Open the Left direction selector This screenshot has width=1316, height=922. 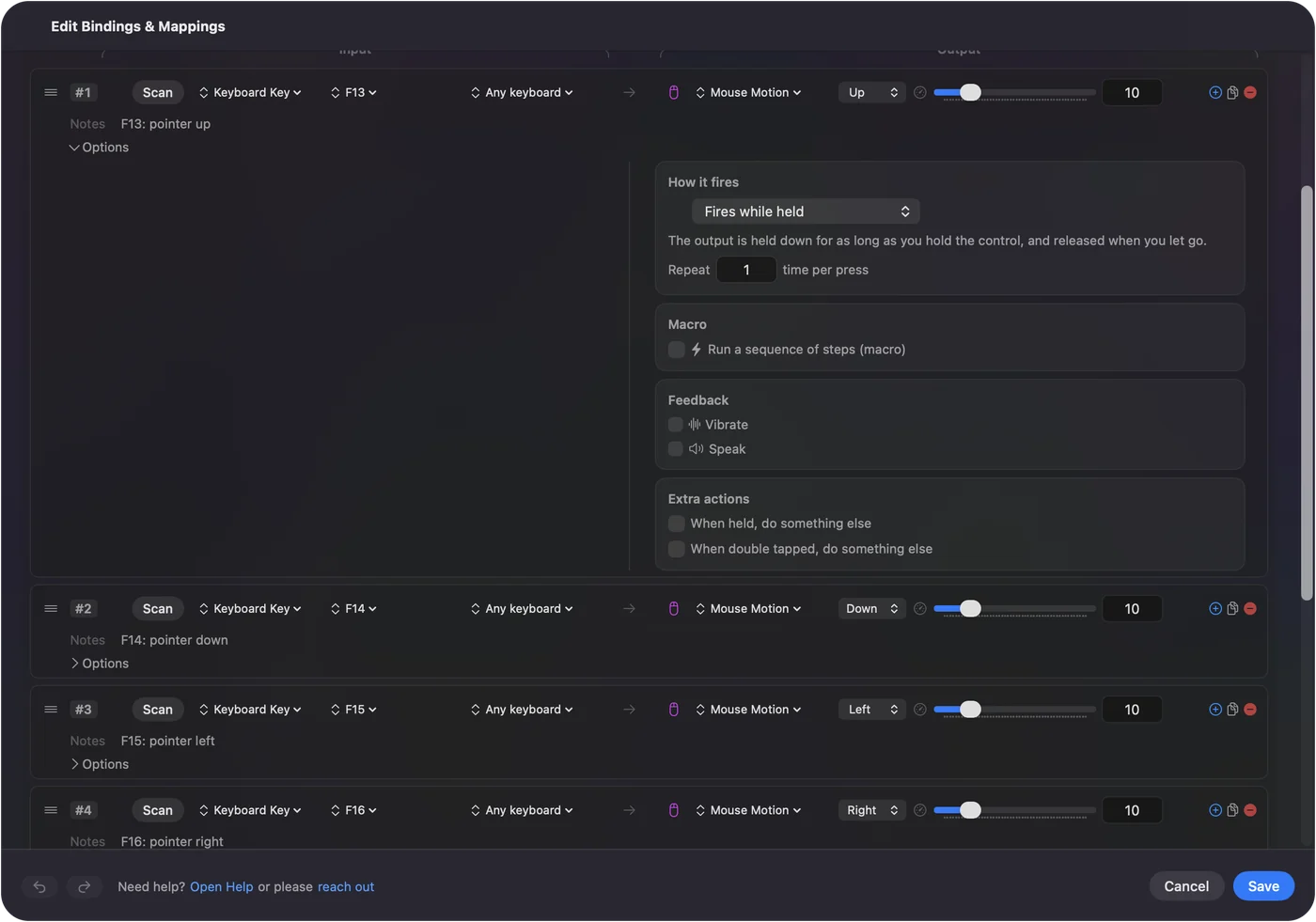point(872,709)
